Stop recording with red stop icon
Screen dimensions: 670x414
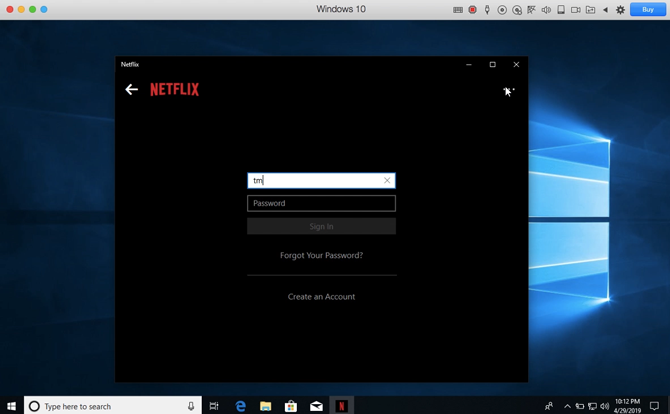(x=472, y=9)
